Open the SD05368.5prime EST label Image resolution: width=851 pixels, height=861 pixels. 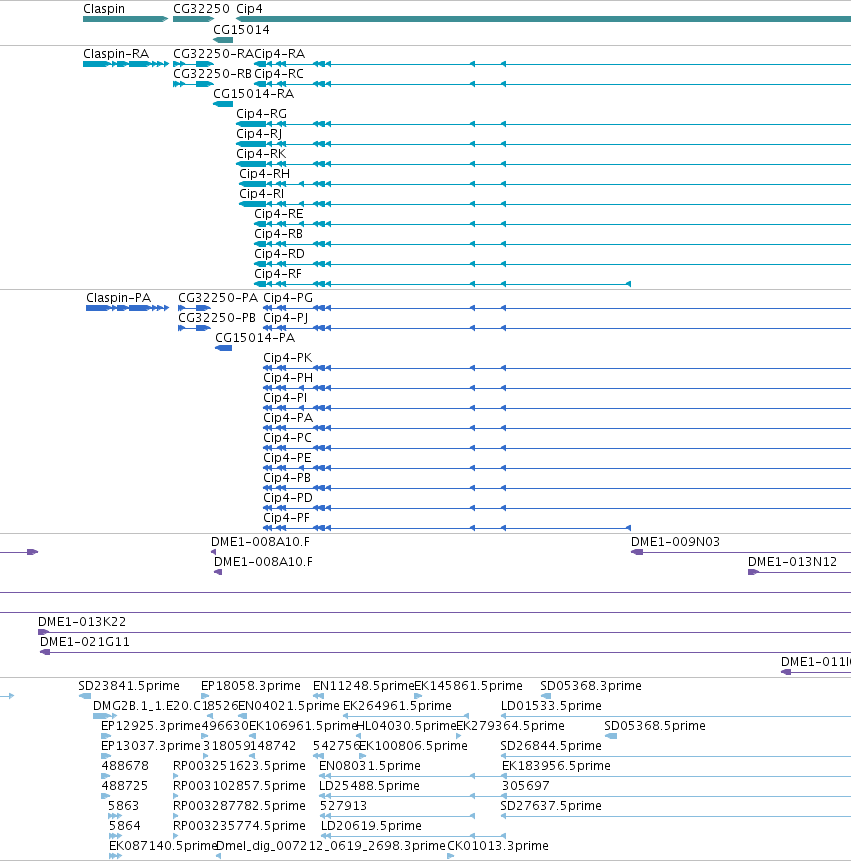point(655,726)
